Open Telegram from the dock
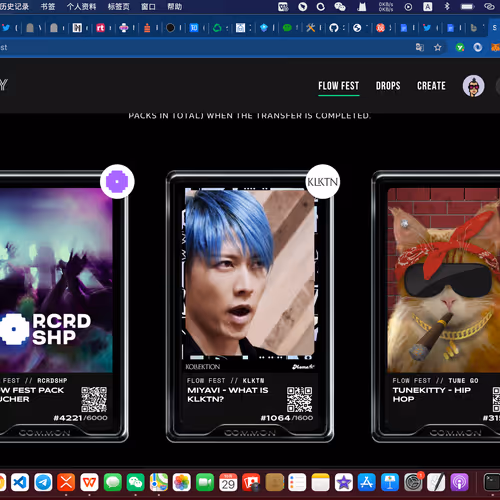 pyautogui.click(x=43, y=482)
